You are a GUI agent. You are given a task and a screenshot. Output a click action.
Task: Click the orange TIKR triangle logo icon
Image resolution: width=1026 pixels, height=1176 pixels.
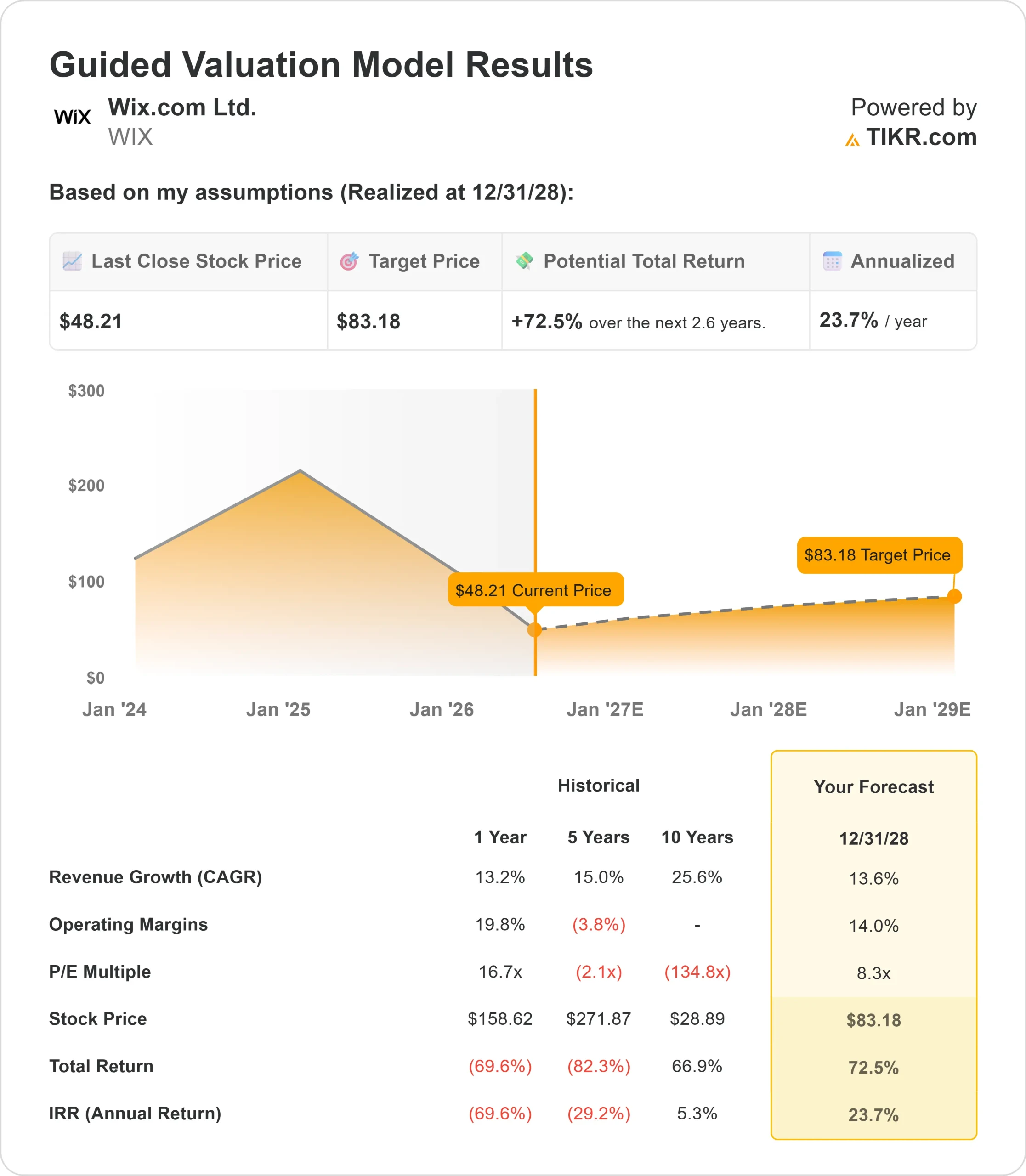click(x=852, y=140)
